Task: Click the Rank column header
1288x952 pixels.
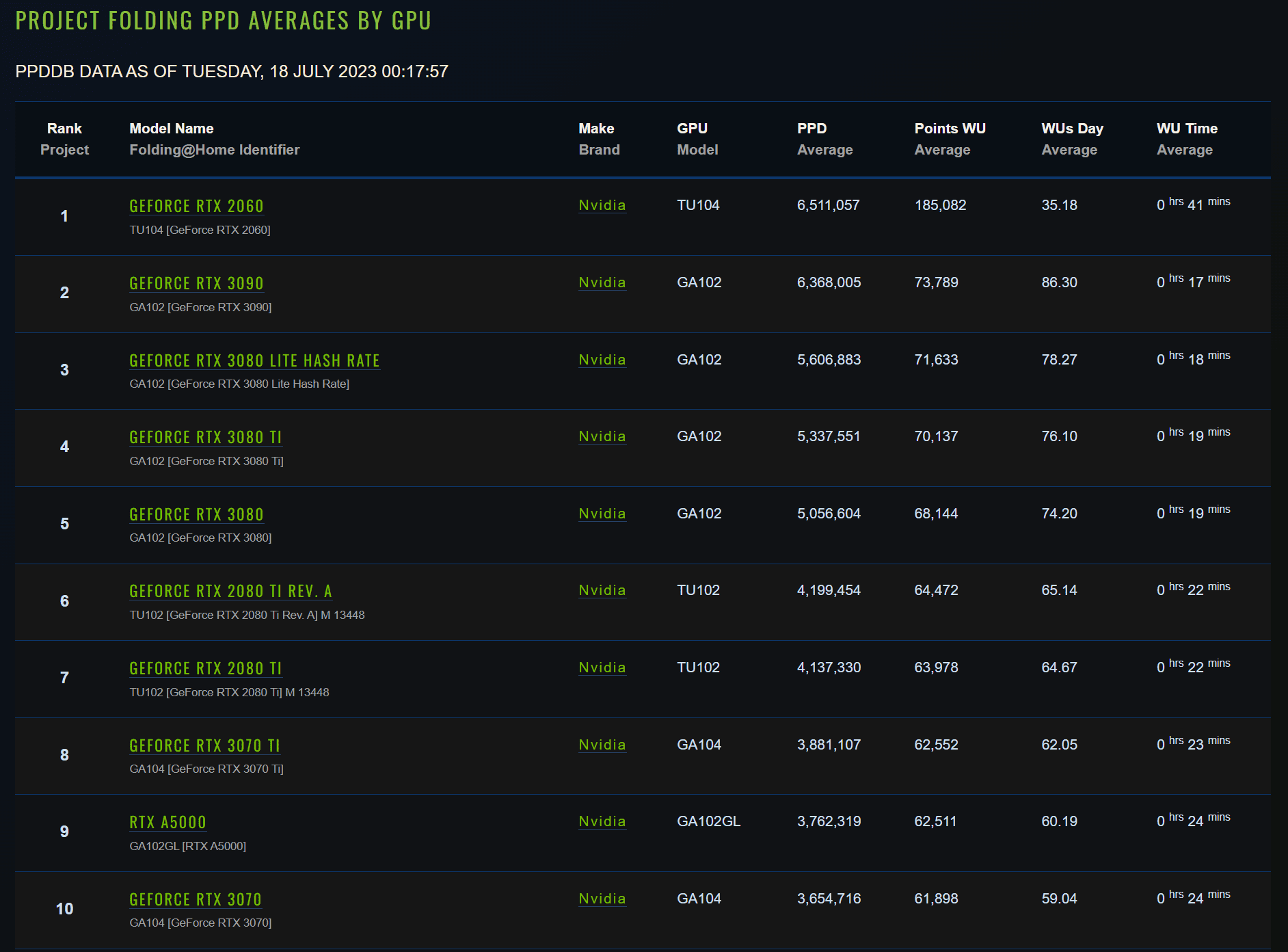Action: click(64, 129)
